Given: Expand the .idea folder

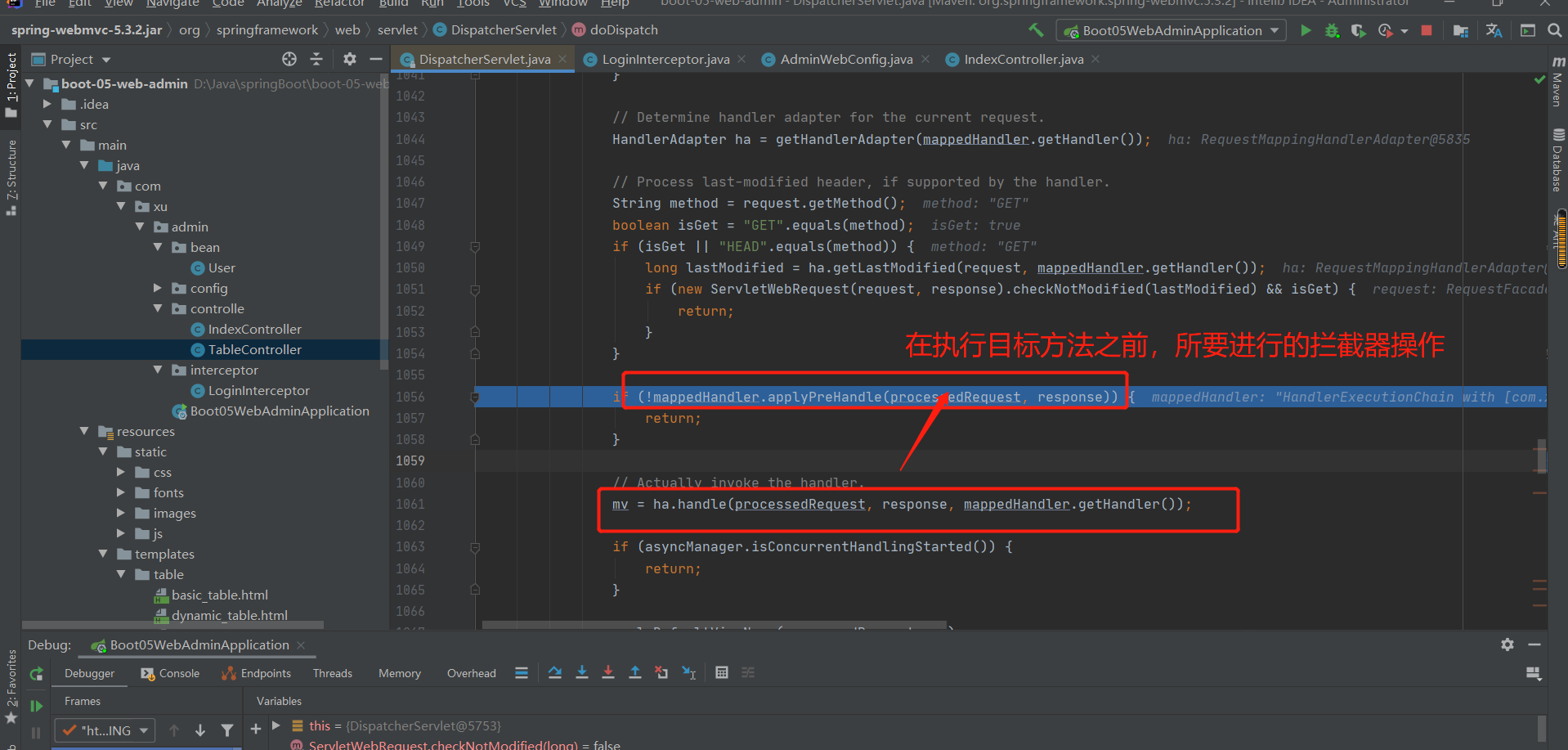Looking at the screenshot, I should (x=47, y=104).
